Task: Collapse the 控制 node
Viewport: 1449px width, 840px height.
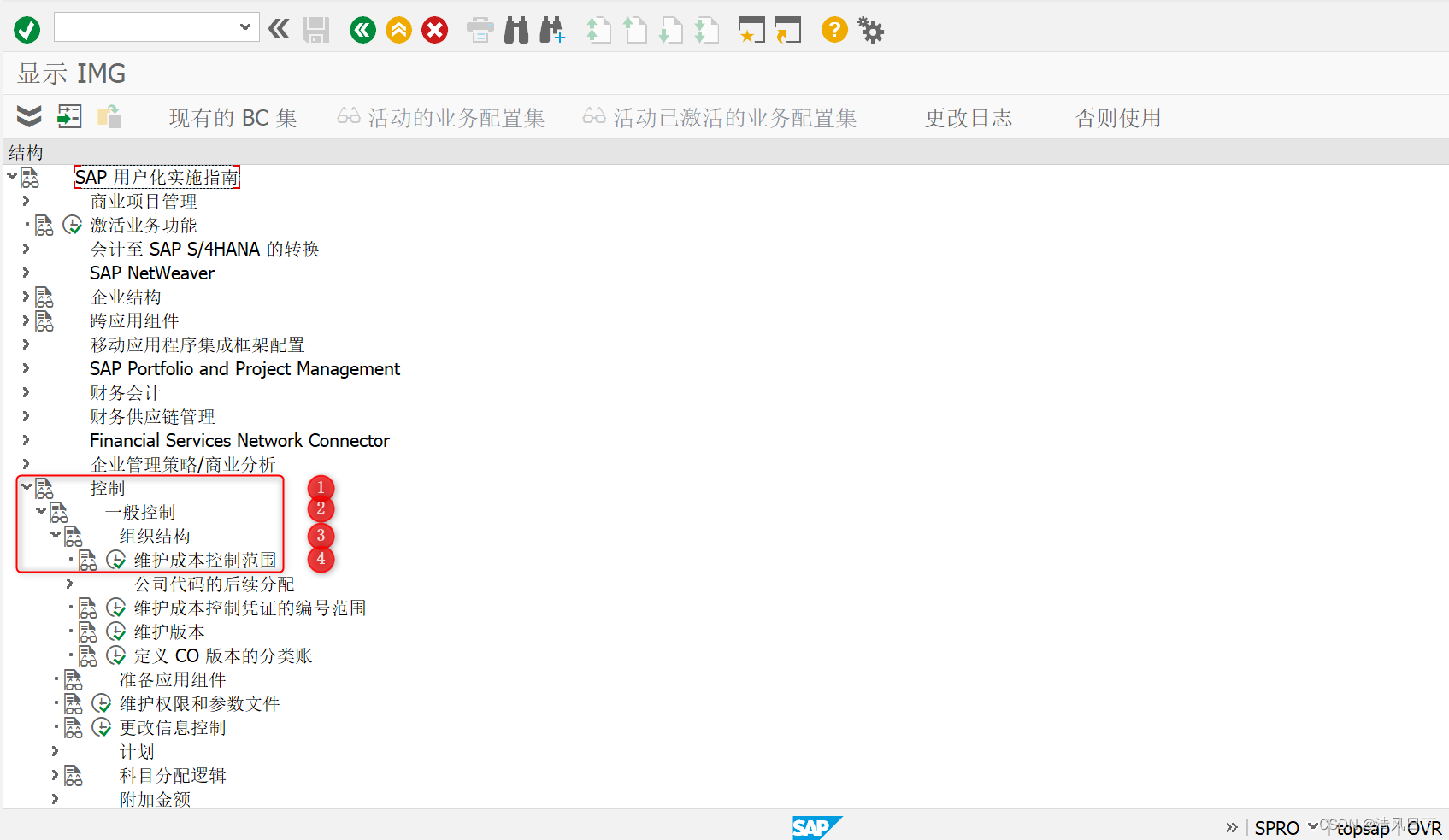Action: [x=26, y=487]
